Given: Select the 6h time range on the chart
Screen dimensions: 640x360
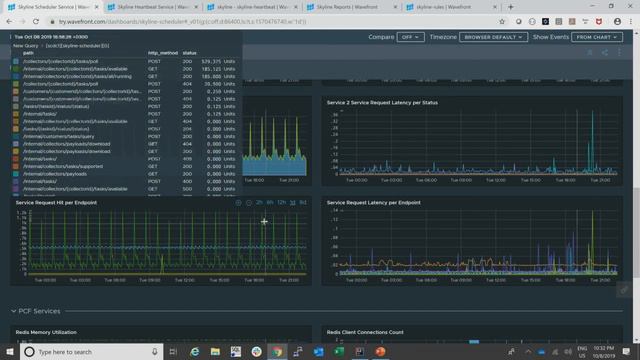Looking at the screenshot, I should click(270, 202).
